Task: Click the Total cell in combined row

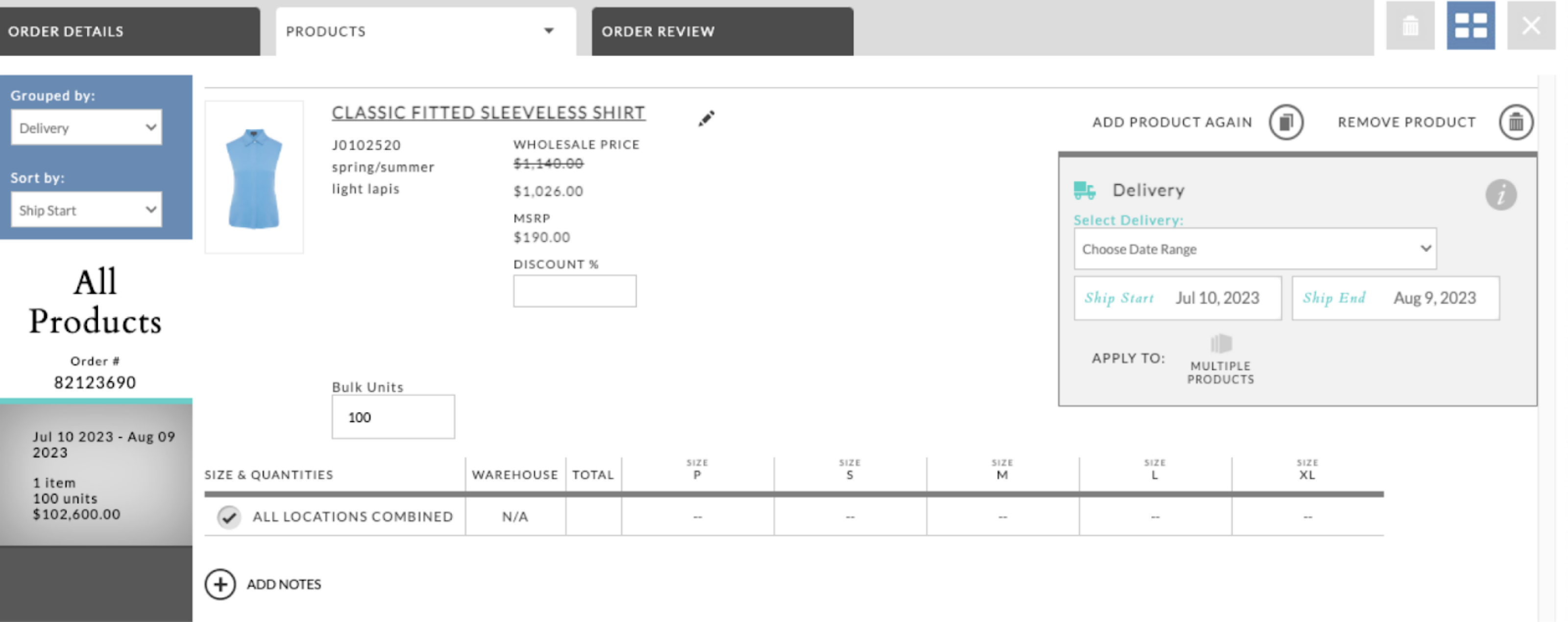Action: point(593,517)
